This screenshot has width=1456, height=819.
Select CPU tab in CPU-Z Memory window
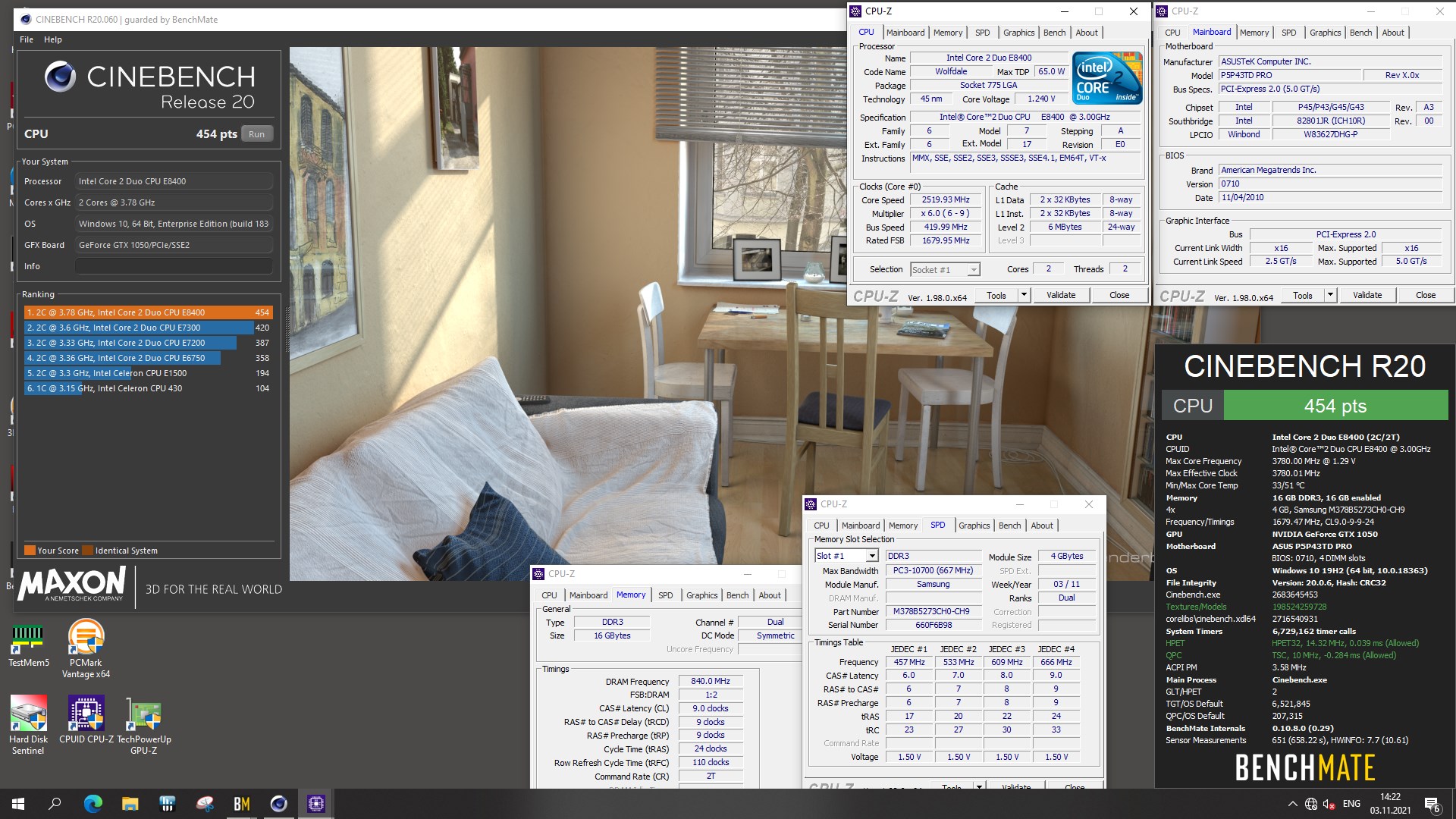(549, 595)
